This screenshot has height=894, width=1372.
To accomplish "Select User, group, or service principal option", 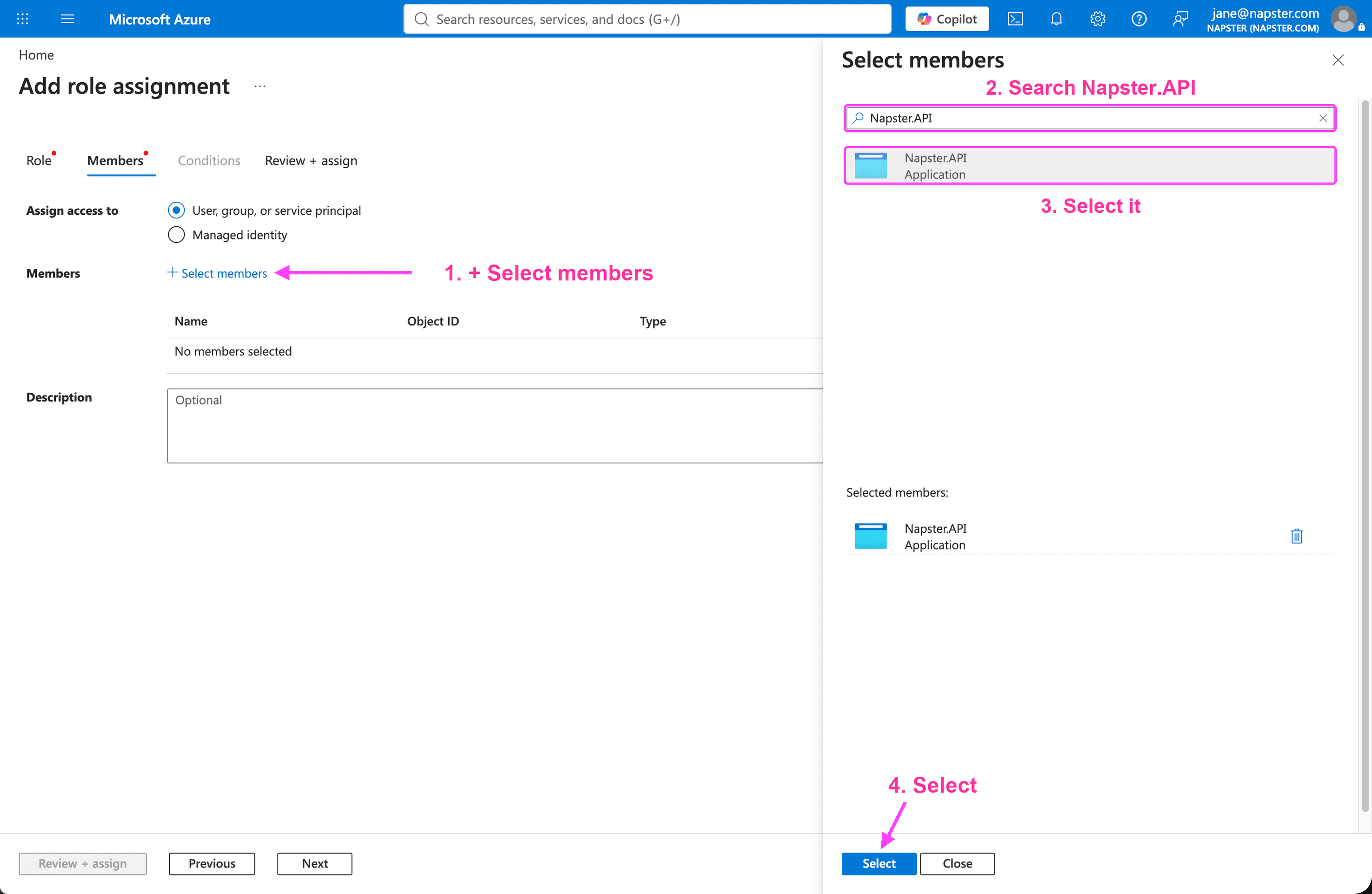I will click(x=176, y=211).
